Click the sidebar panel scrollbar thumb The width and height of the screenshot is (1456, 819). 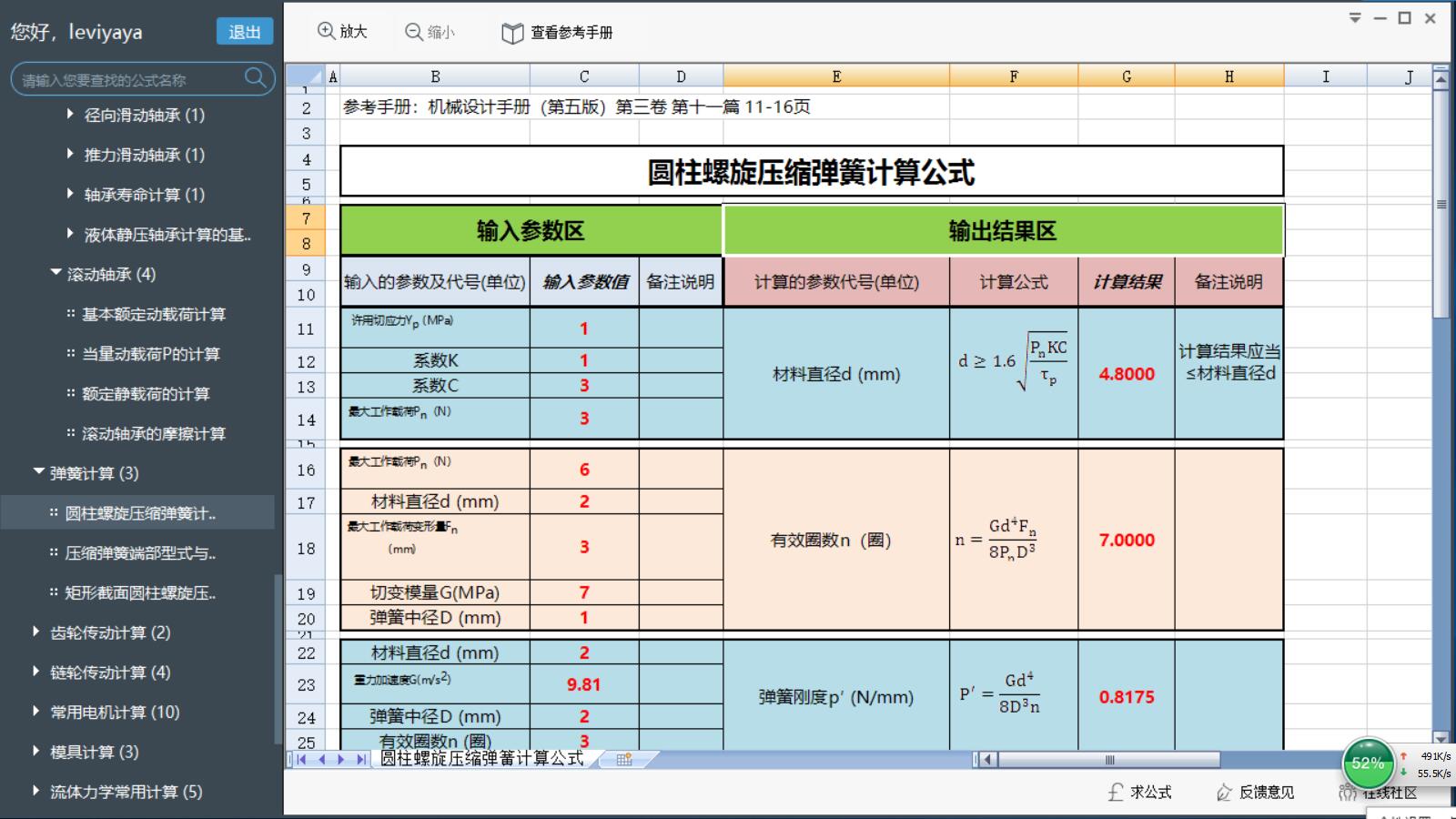coord(278,659)
